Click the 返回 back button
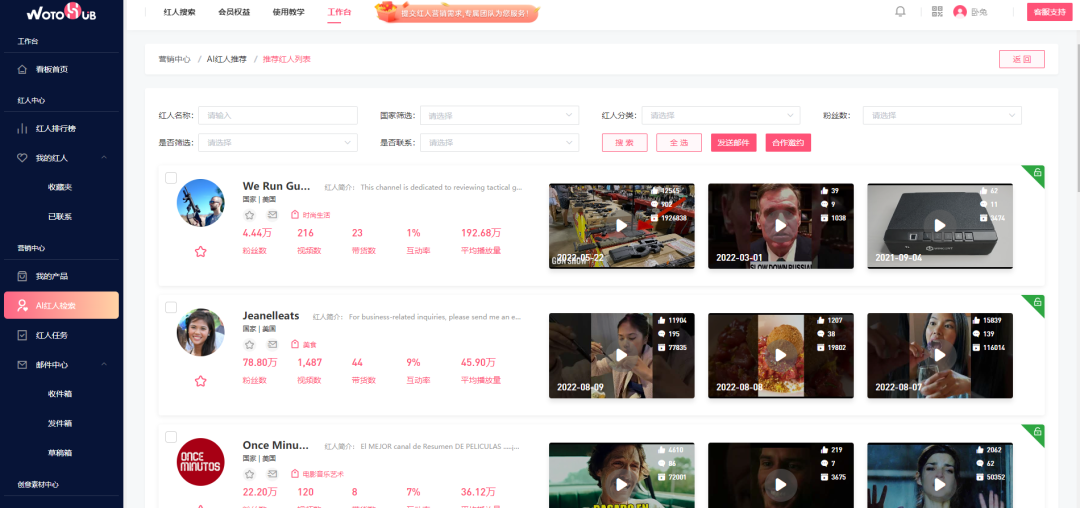This screenshot has height=508, width=1080. (x=1021, y=59)
